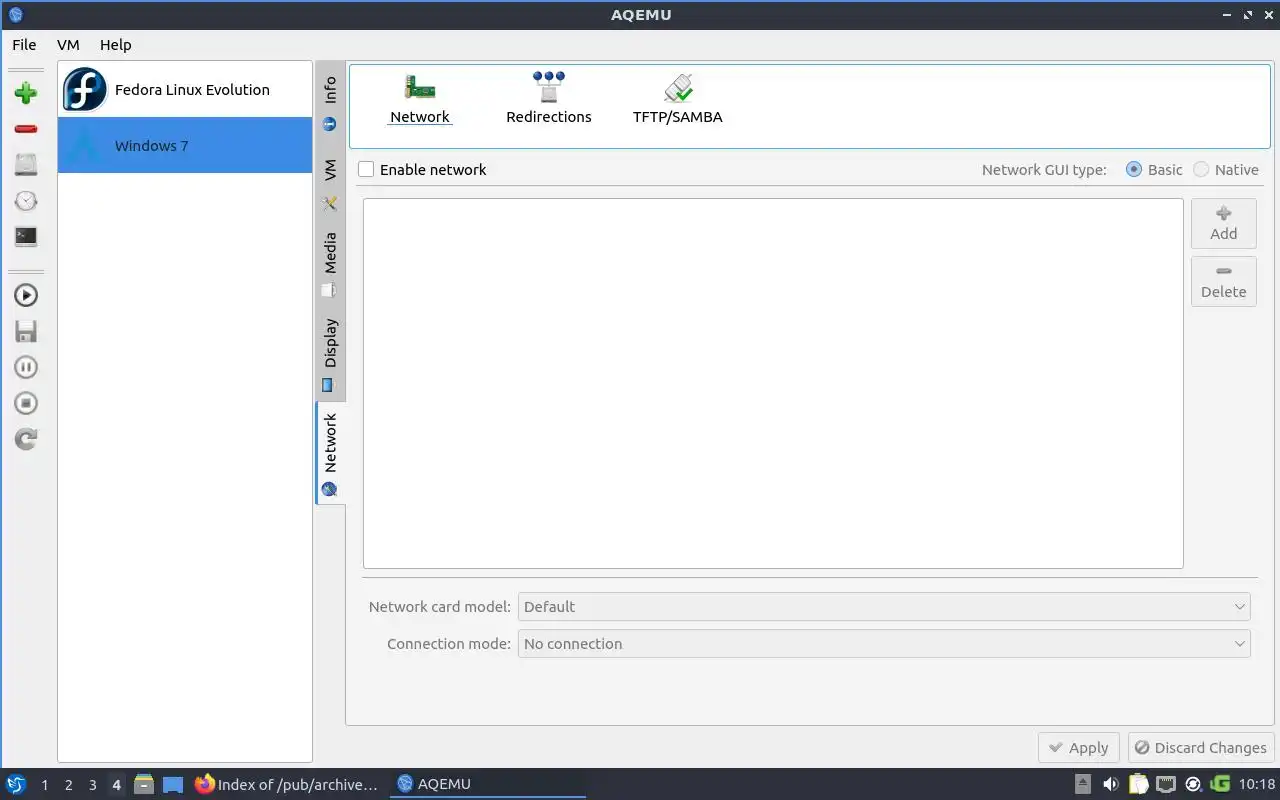The width and height of the screenshot is (1280, 800).
Task: Click the clock snapshot icon in the left toolbar
Action: point(26,201)
